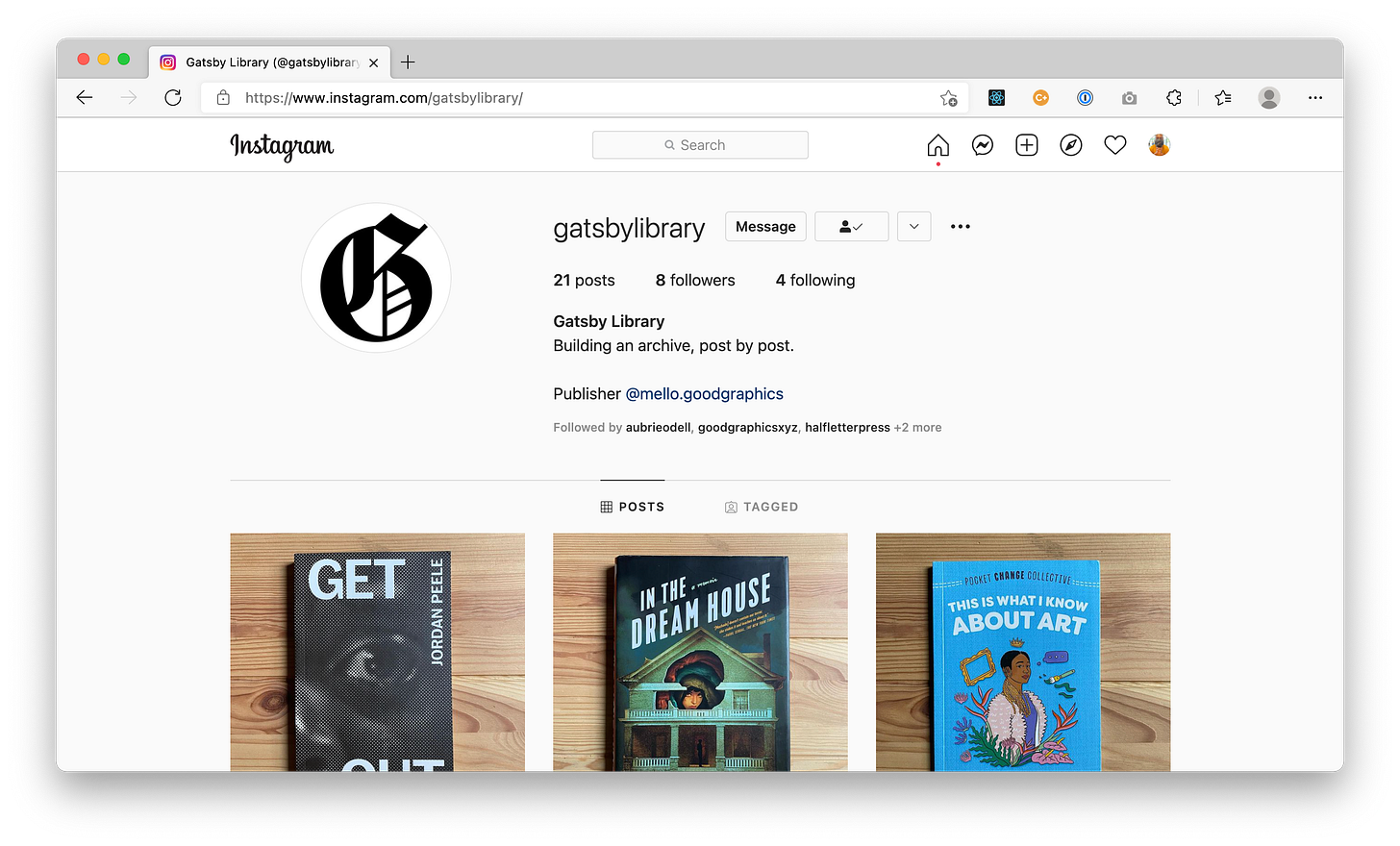Create a new post with plus icon
The width and height of the screenshot is (1400, 846).
click(x=1026, y=145)
